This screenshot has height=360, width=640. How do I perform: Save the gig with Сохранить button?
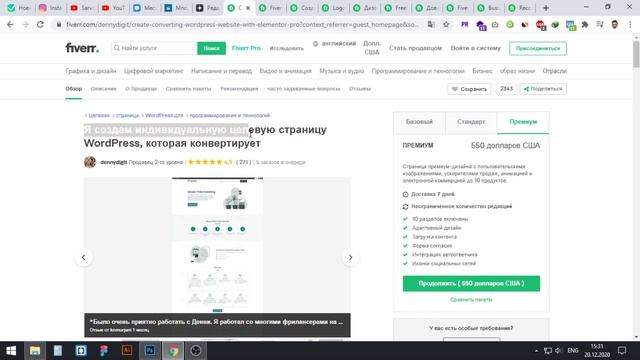tap(469, 89)
